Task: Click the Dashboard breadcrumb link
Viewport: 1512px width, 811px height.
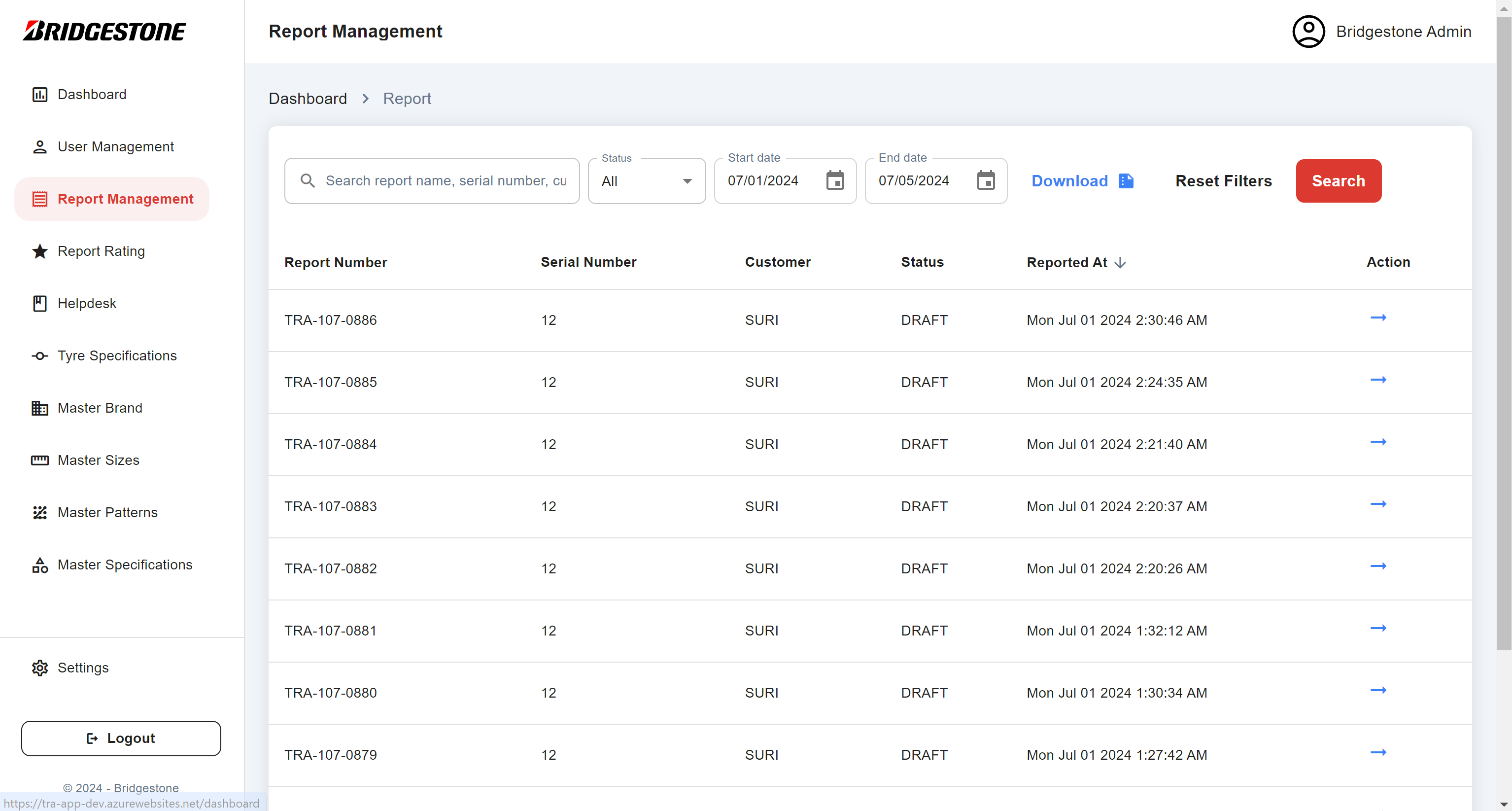Action: click(308, 99)
